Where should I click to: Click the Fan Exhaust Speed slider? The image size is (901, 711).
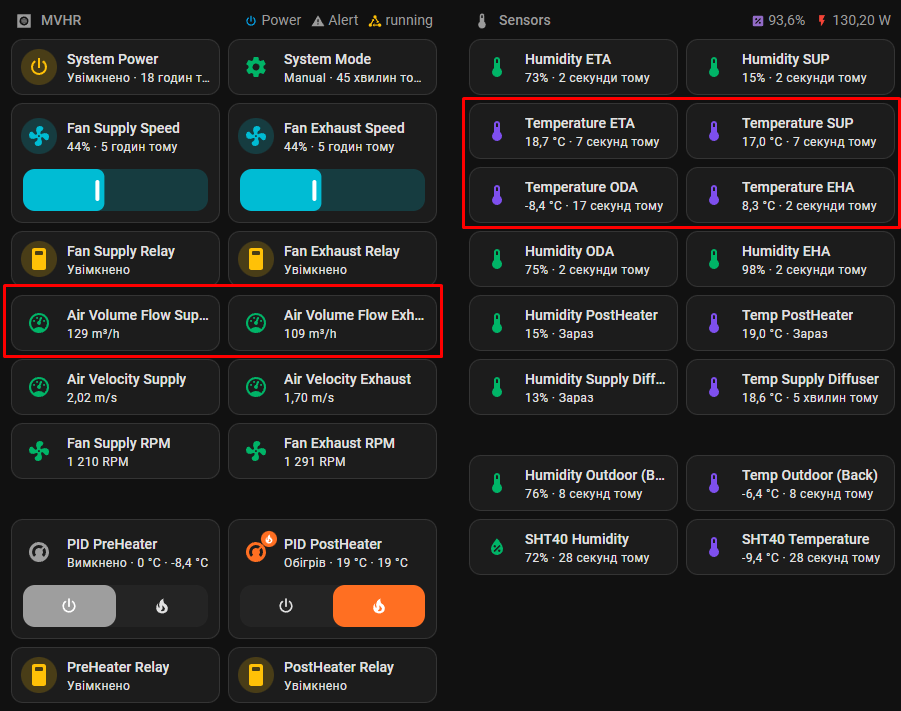(x=332, y=190)
